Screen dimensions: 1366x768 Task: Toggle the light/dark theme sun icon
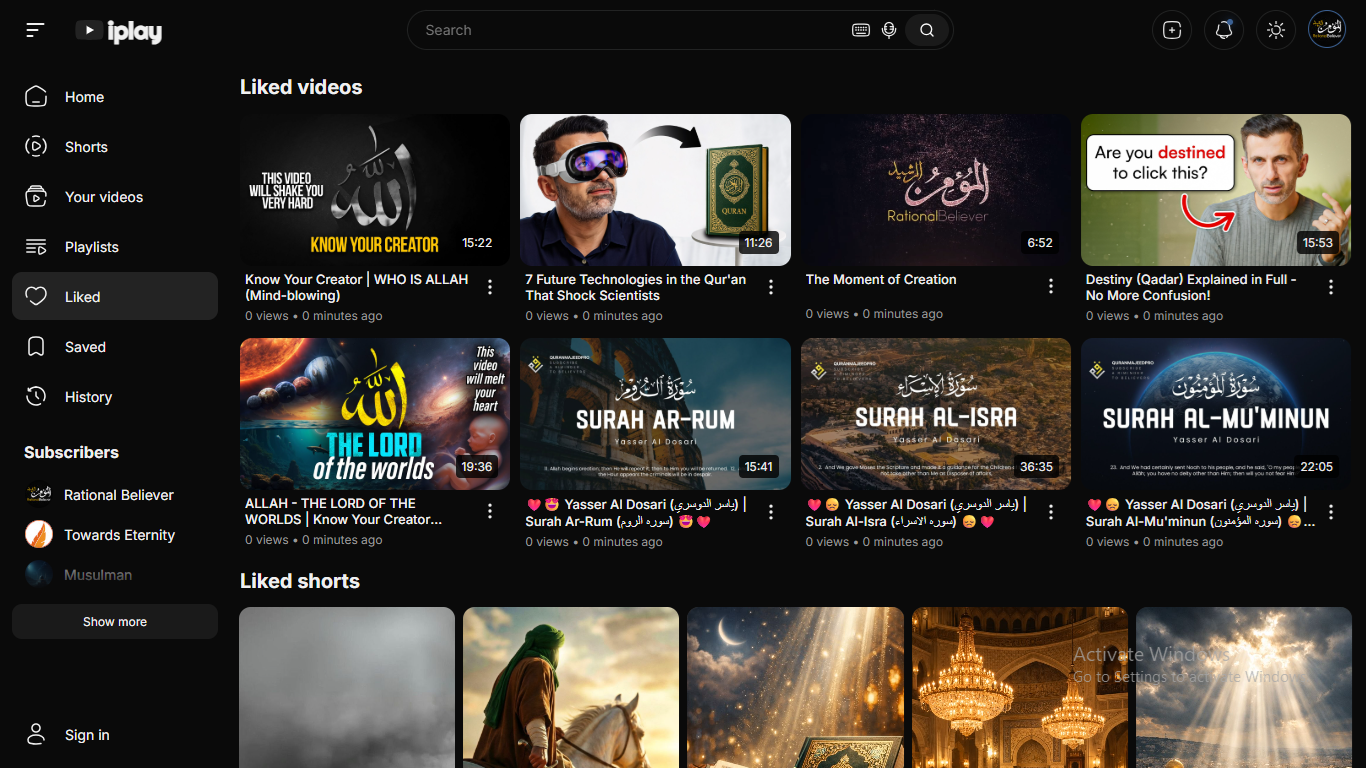1276,30
